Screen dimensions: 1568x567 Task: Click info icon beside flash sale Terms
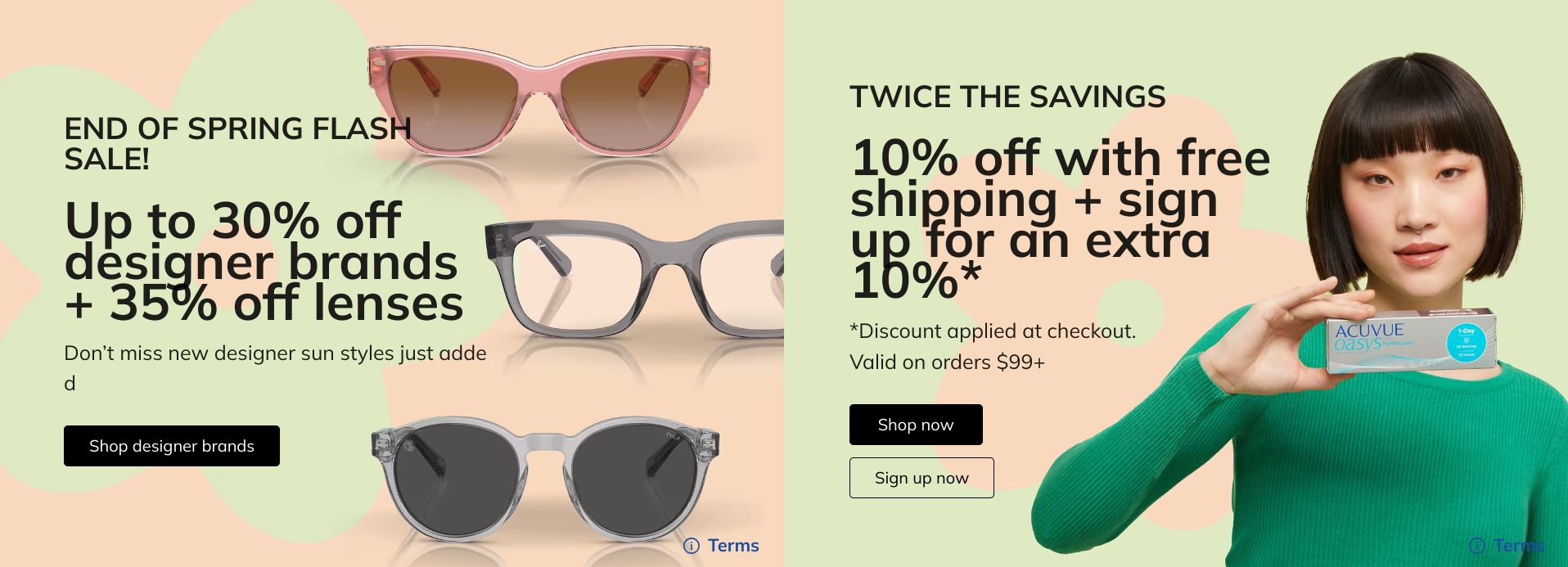point(692,546)
